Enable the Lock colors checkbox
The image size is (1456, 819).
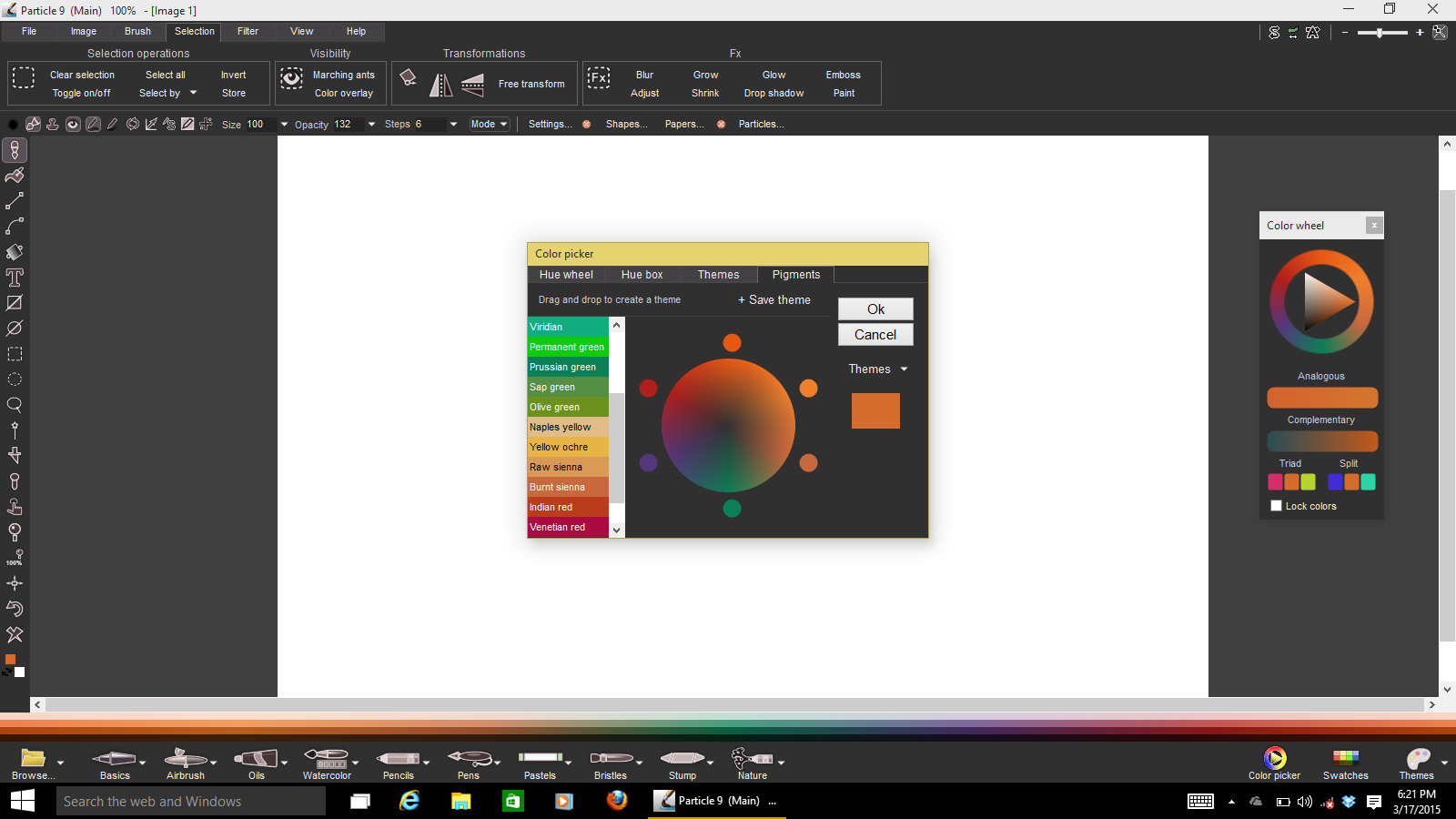[1276, 506]
